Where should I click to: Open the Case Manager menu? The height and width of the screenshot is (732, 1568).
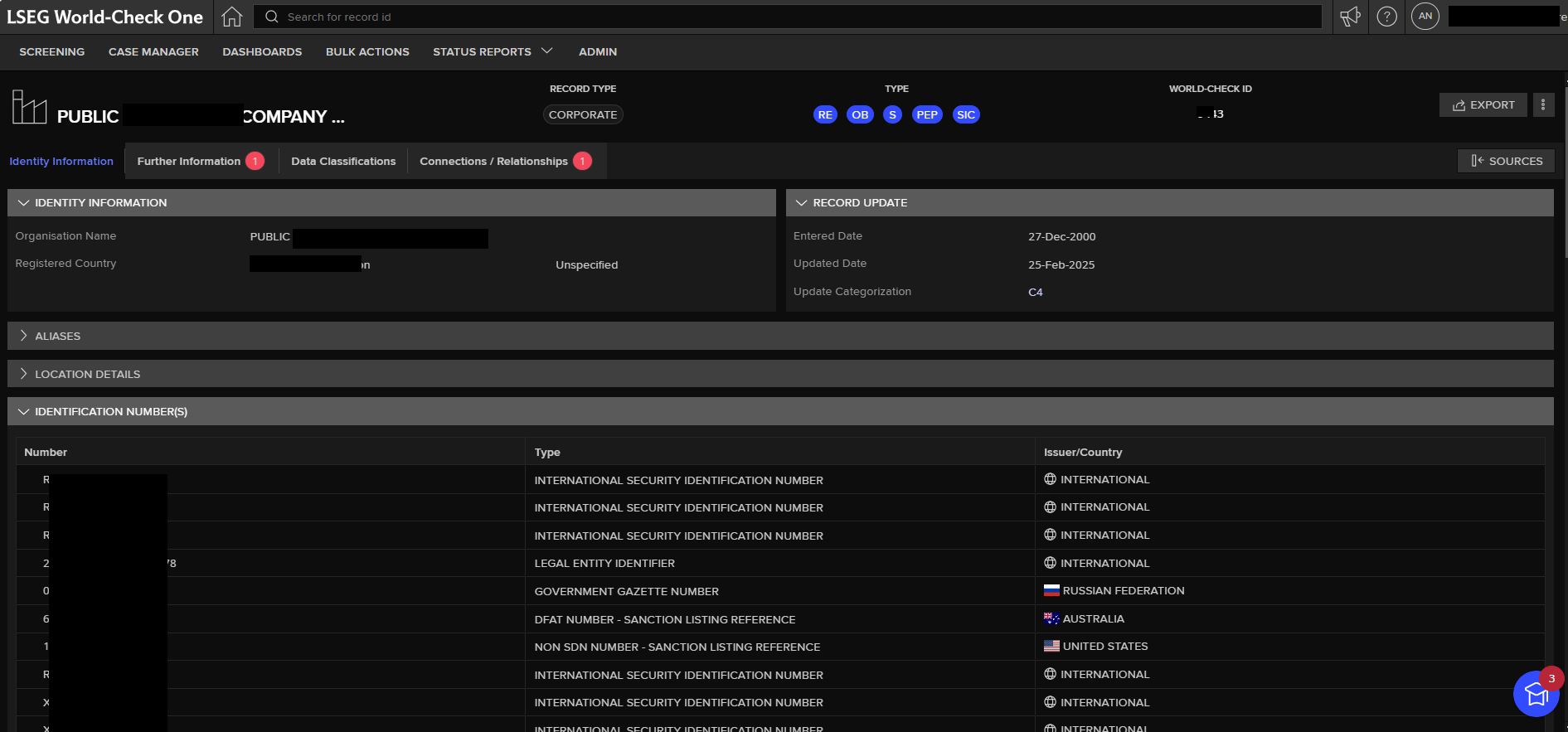(x=153, y=51)
